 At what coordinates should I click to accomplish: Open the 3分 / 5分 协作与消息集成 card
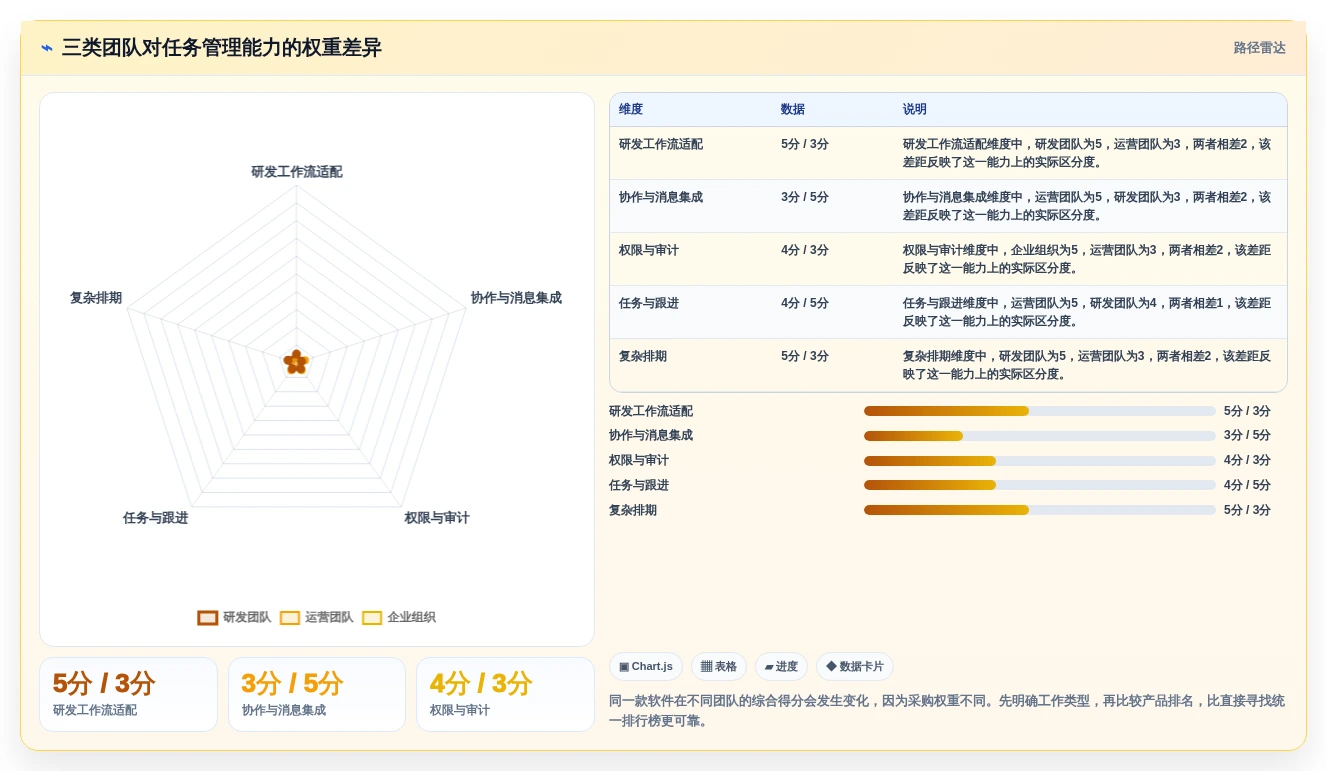pyautogui.click(x=317, y=694)
